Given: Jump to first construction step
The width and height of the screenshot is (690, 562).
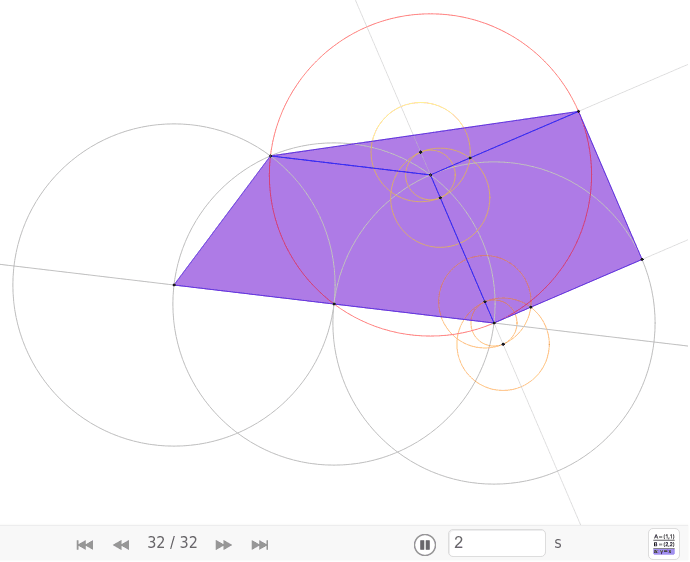Looking at the screenshot, I should pos(84,545).
